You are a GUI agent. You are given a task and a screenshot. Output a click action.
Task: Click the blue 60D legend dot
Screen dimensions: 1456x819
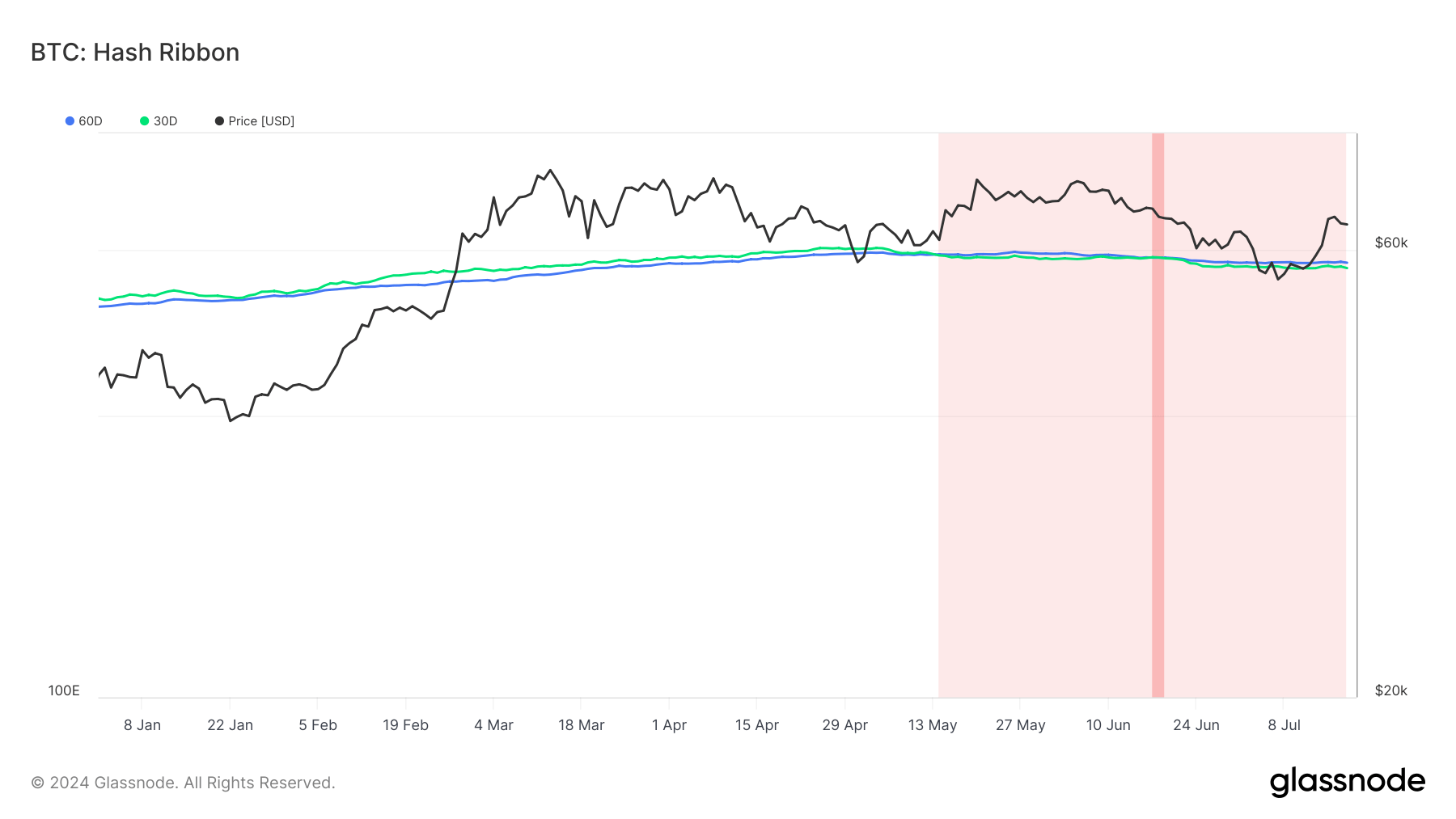coord(70,121)
